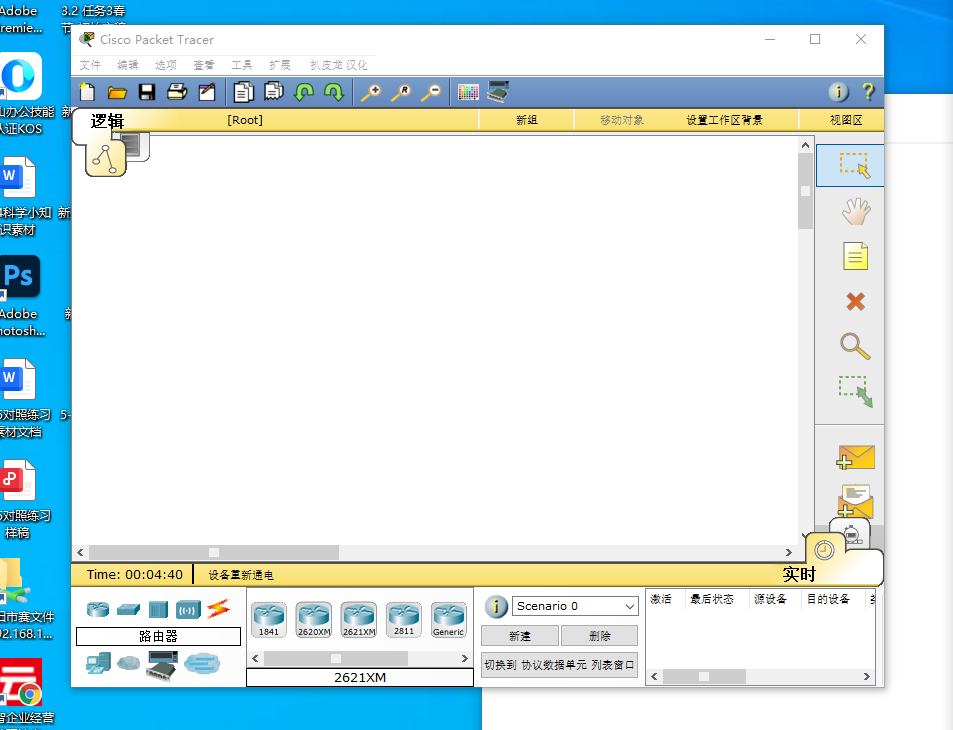The image size is (953, 730).
Task: Choose the Select tool
Action: [x=850, y=165]
